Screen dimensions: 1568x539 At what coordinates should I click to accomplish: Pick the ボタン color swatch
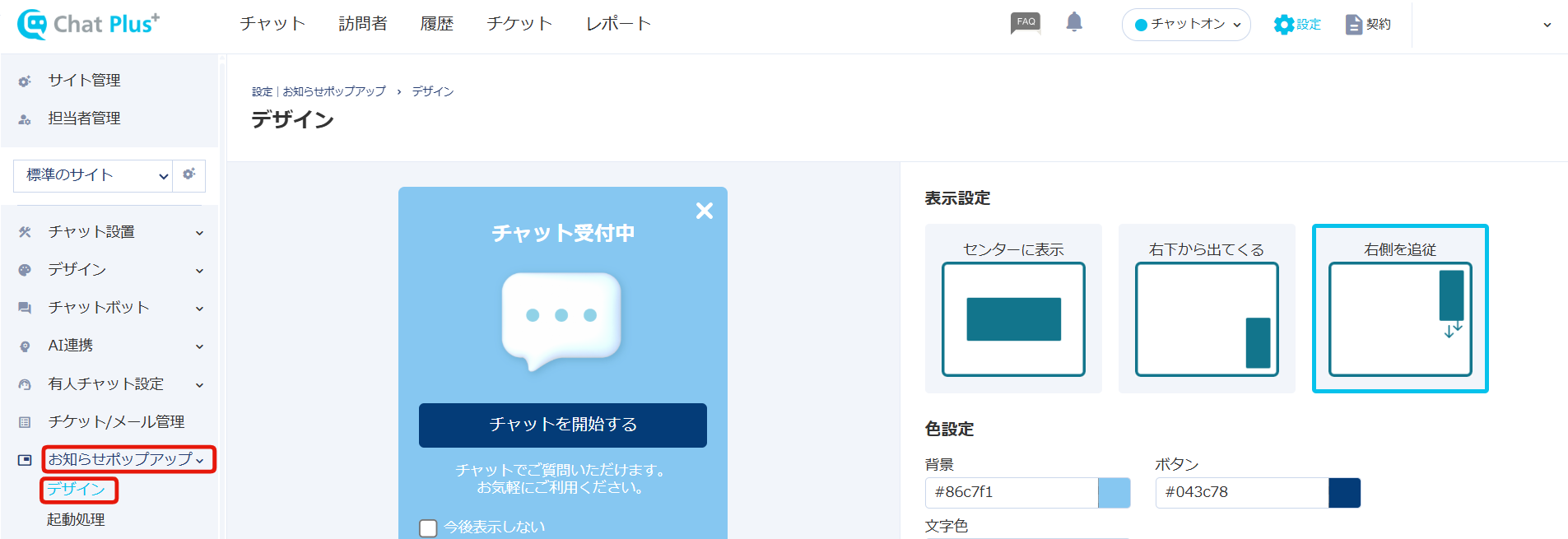[x=1345, y=493]
